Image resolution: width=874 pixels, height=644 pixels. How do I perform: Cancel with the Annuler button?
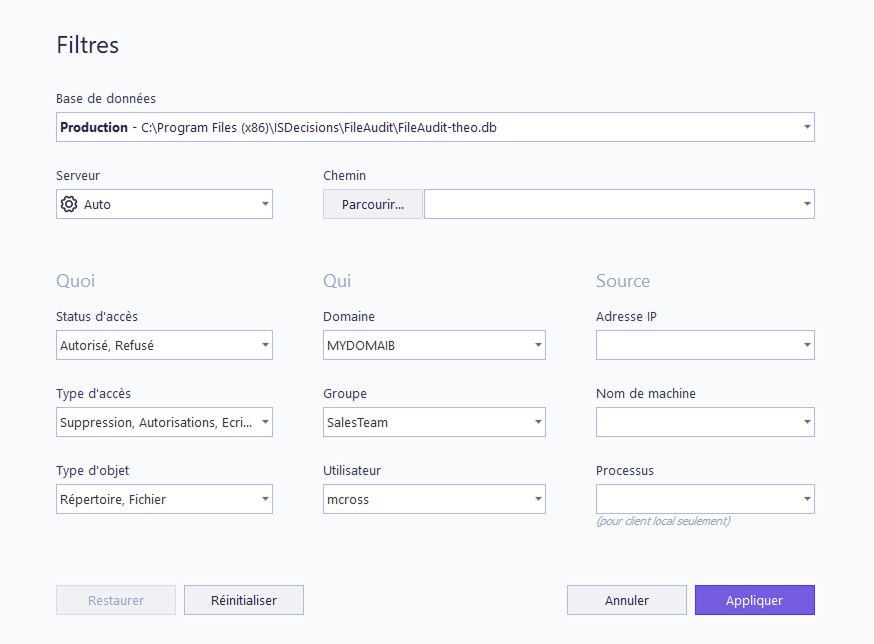(627, 600)
